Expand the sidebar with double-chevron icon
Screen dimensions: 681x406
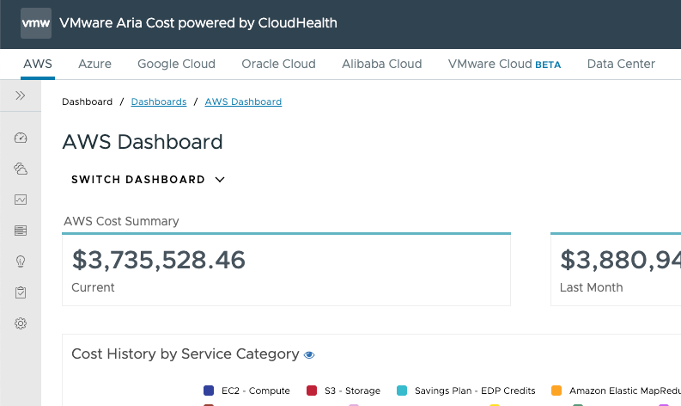(x=20, y=96)
